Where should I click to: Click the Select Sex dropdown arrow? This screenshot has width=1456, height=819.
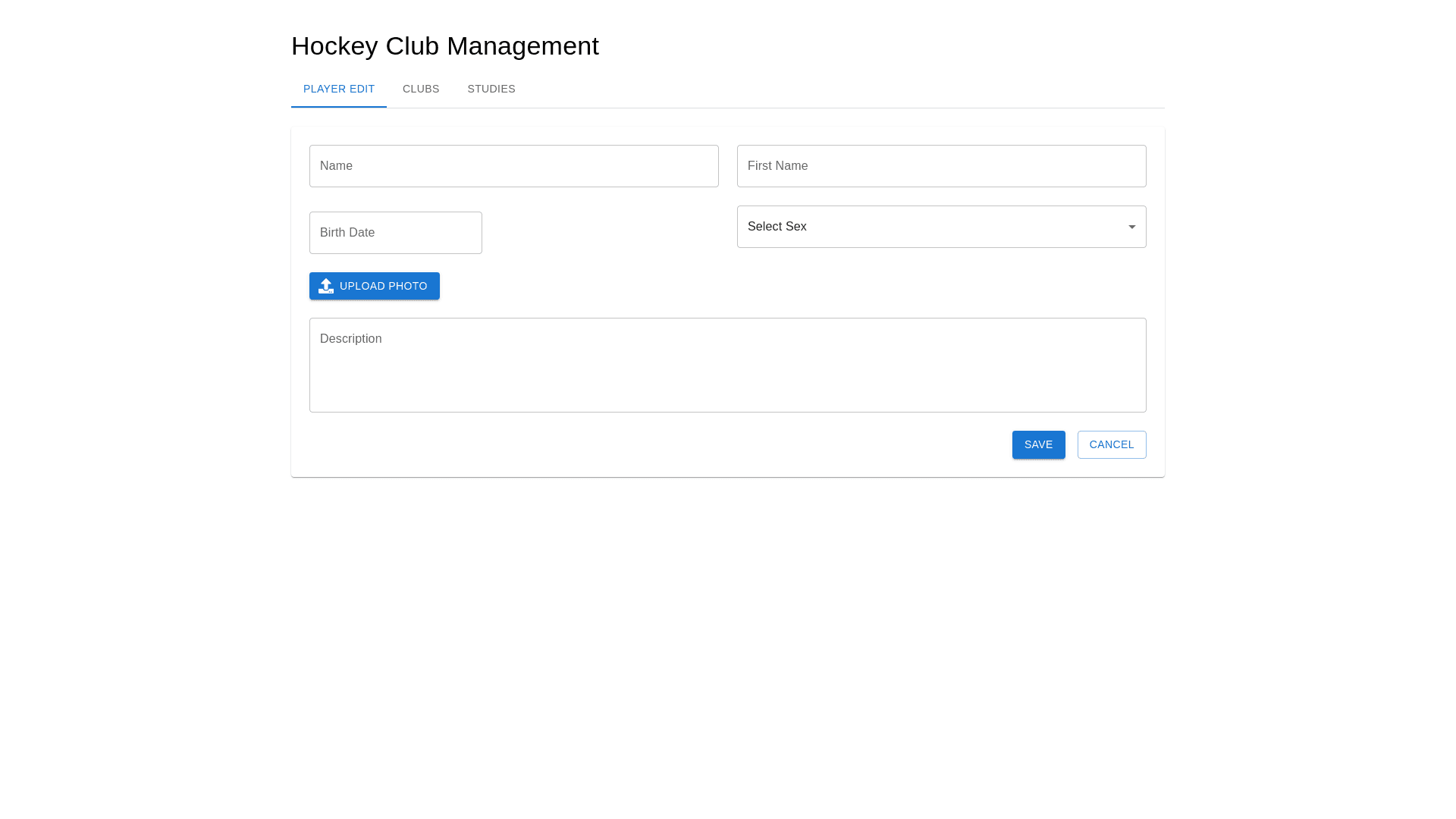tap(1131, 227)
